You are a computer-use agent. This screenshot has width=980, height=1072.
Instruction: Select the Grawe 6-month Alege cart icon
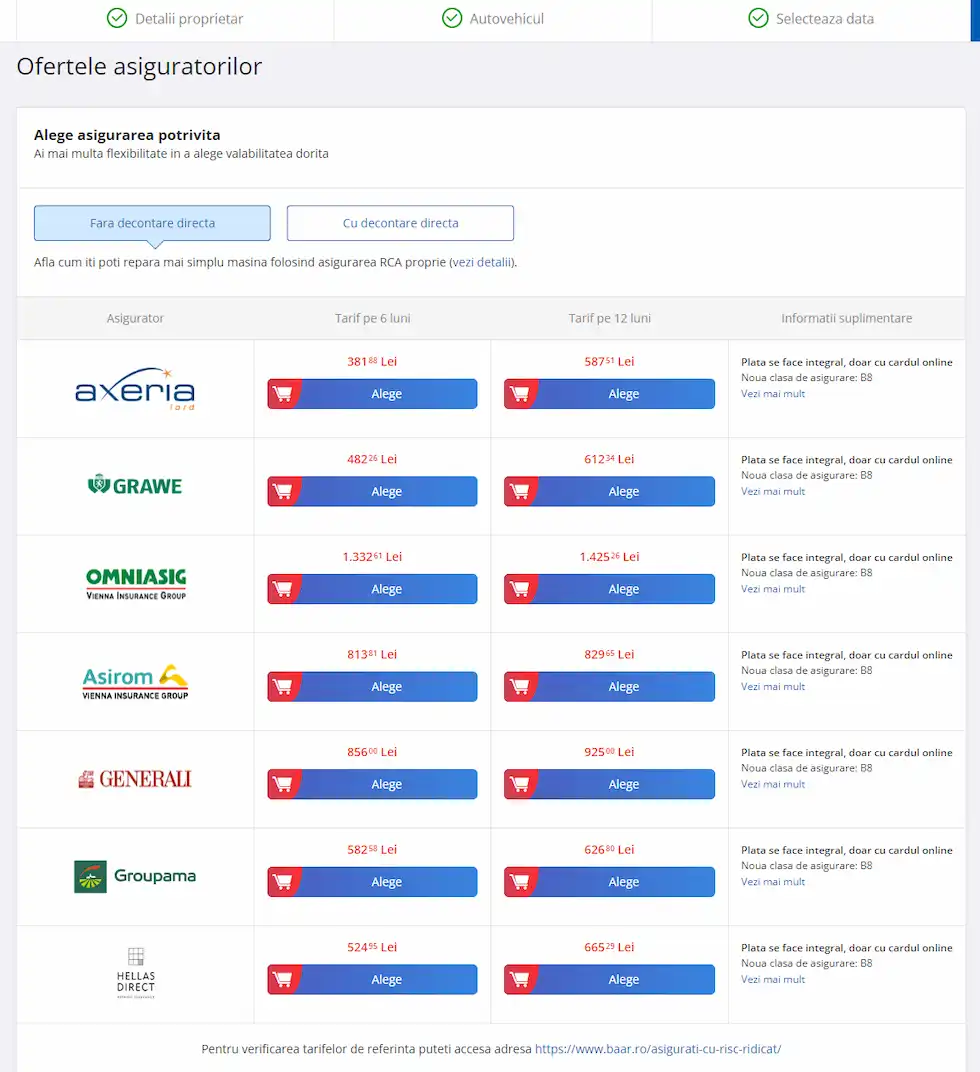coord(282,492)
